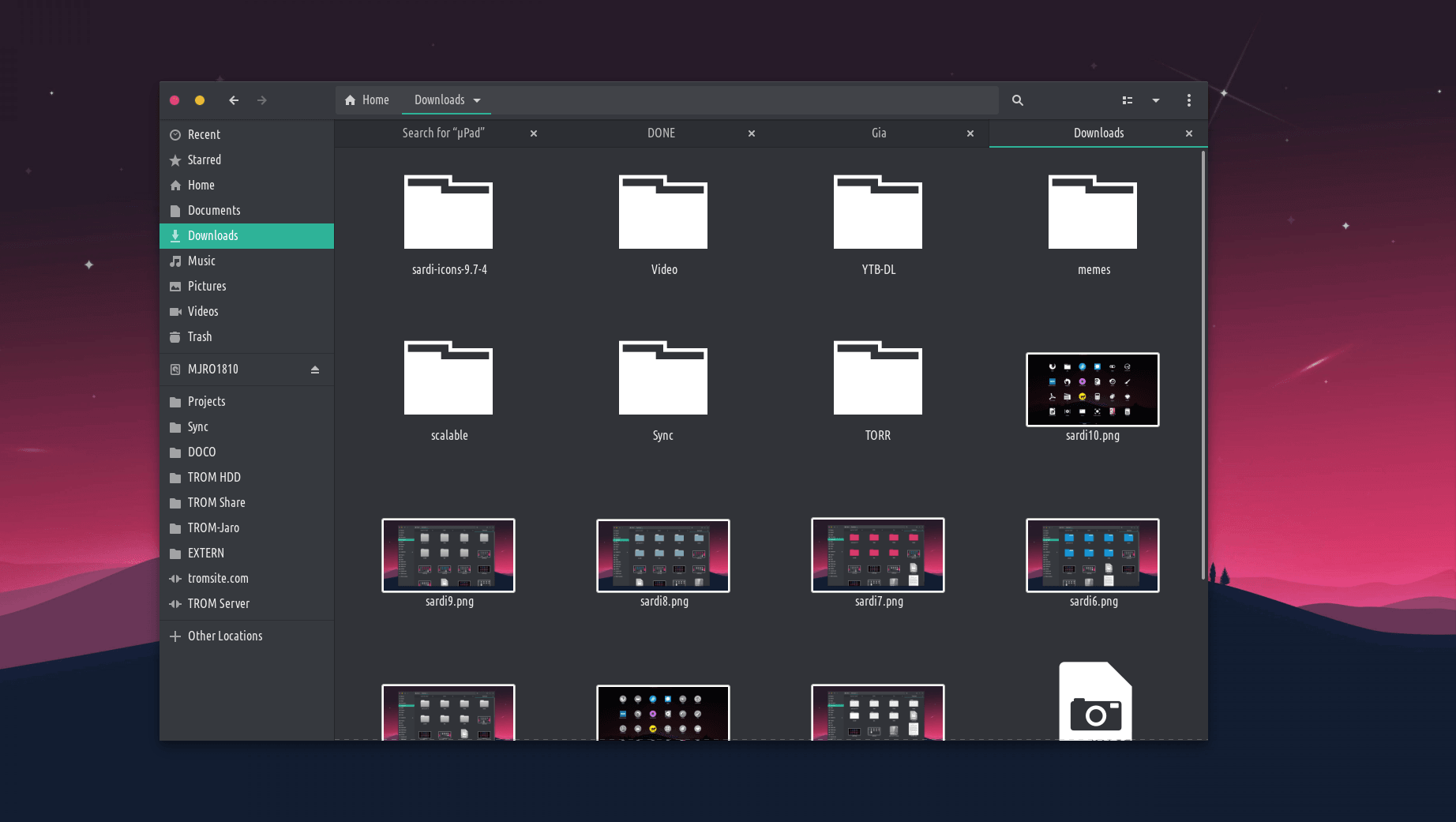The height and width of the screenshot is (822, 1456).
Task: Switch to the DONE tab
Action: pos(661,133)
